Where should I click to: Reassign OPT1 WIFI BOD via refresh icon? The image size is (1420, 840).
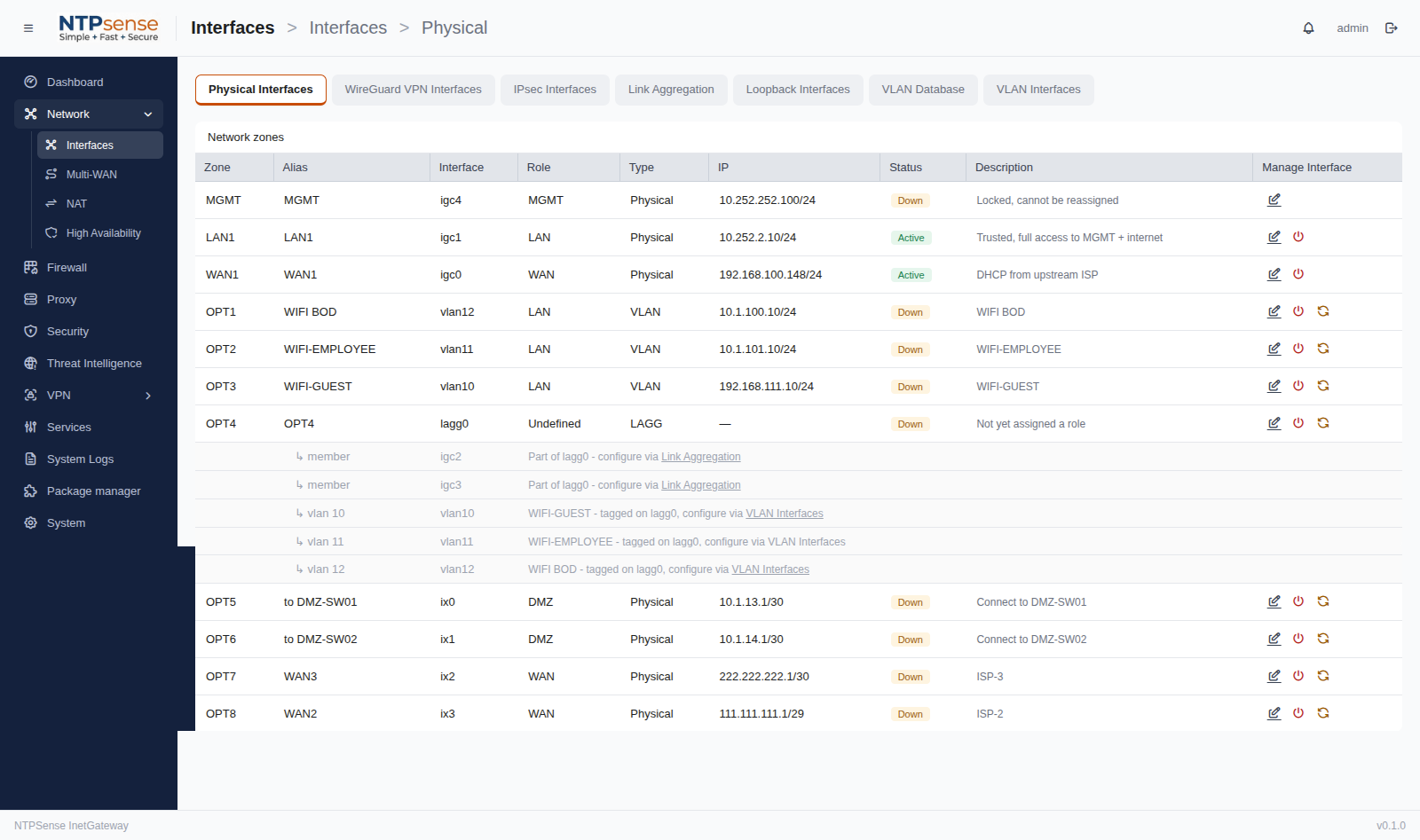point(1323,312)
